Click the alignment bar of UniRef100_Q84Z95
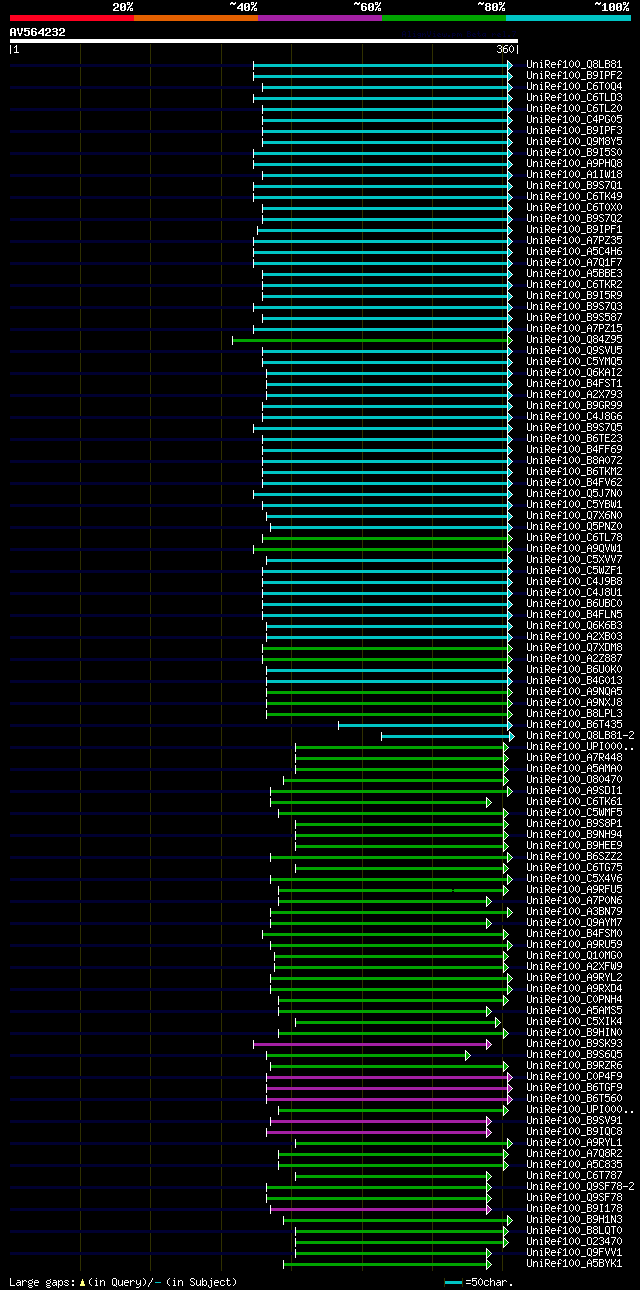The width and height of the screenshot is (640, 1290). pyautogui.click(x=372, y=340)
